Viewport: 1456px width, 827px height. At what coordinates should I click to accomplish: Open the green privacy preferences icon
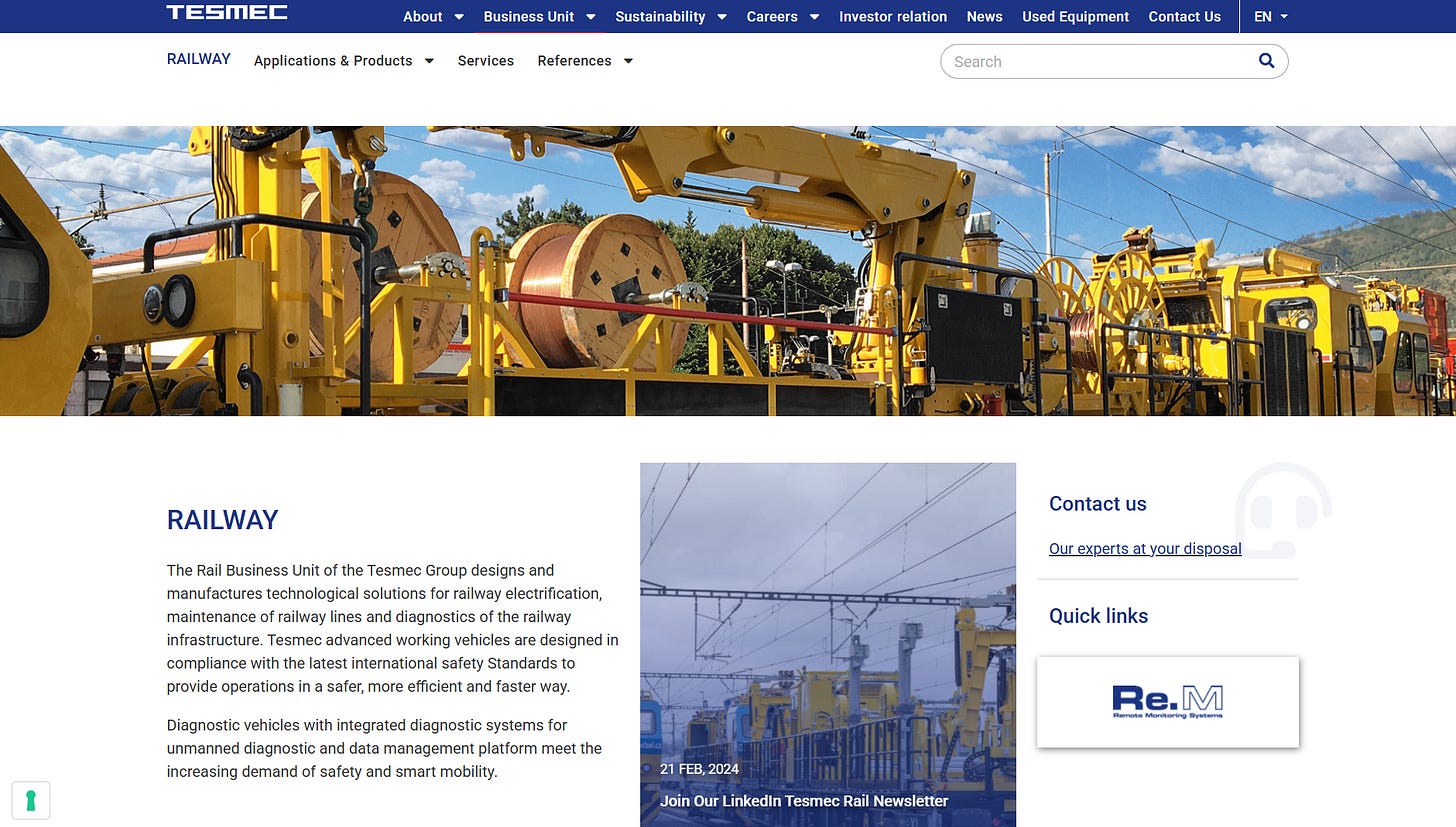point(31,800)
